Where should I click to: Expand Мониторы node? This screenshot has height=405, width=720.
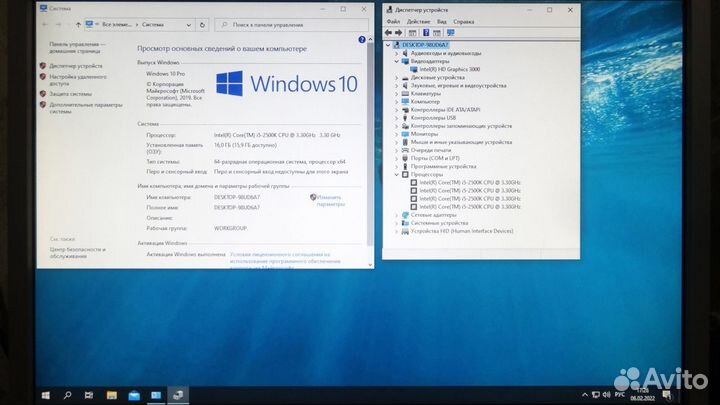coord(397,134)
